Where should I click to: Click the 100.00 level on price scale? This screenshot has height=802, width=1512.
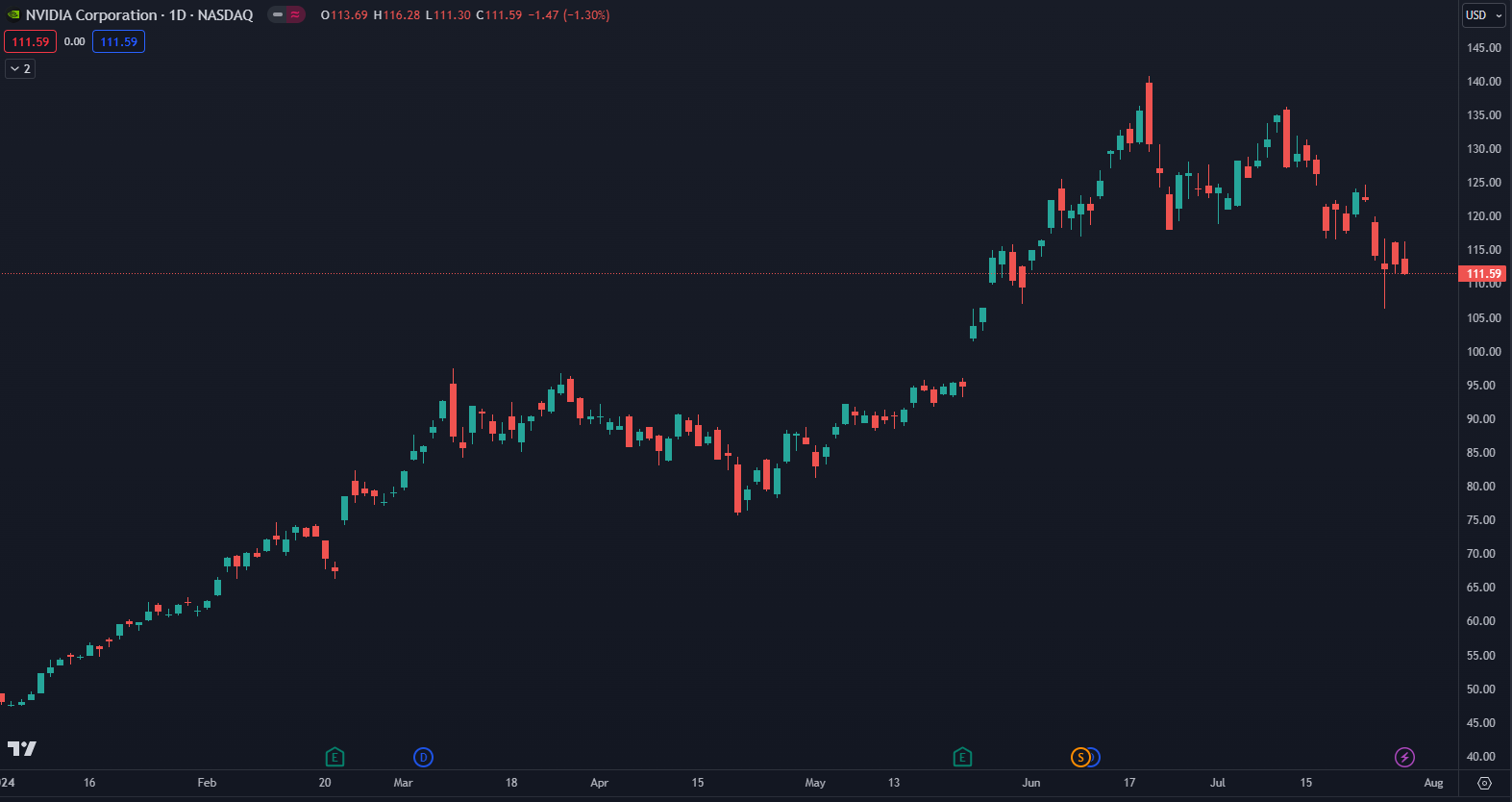[1483, 352]
